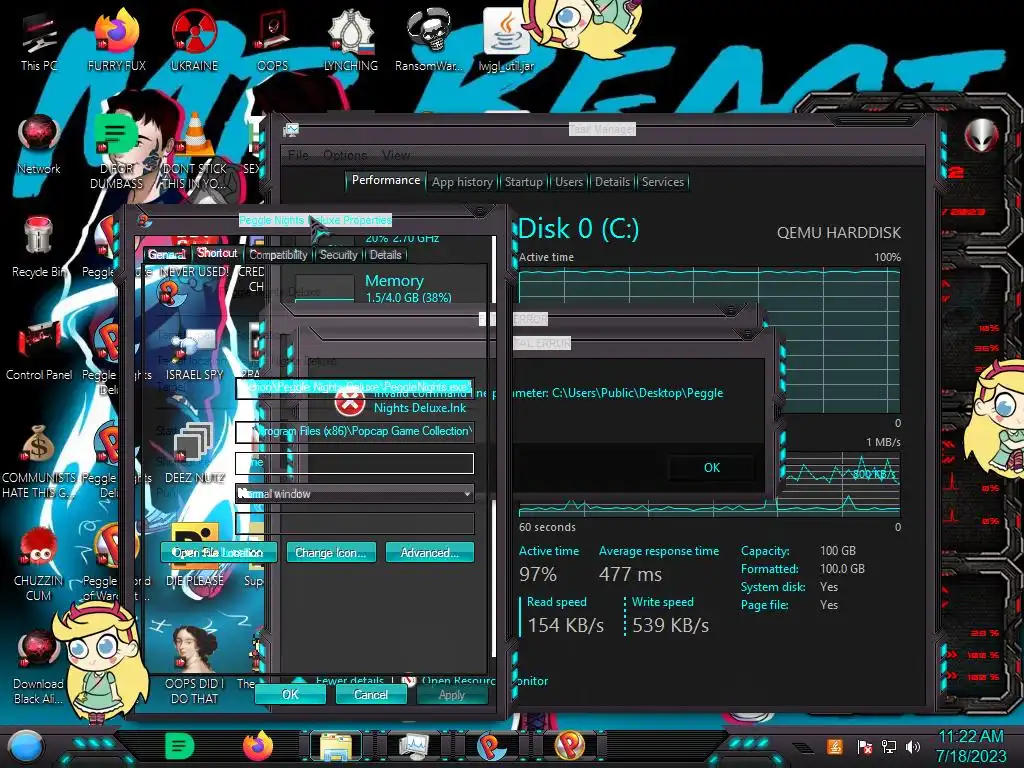Open the taskbar clock showing 11:22 AM

tap(970, 746)
